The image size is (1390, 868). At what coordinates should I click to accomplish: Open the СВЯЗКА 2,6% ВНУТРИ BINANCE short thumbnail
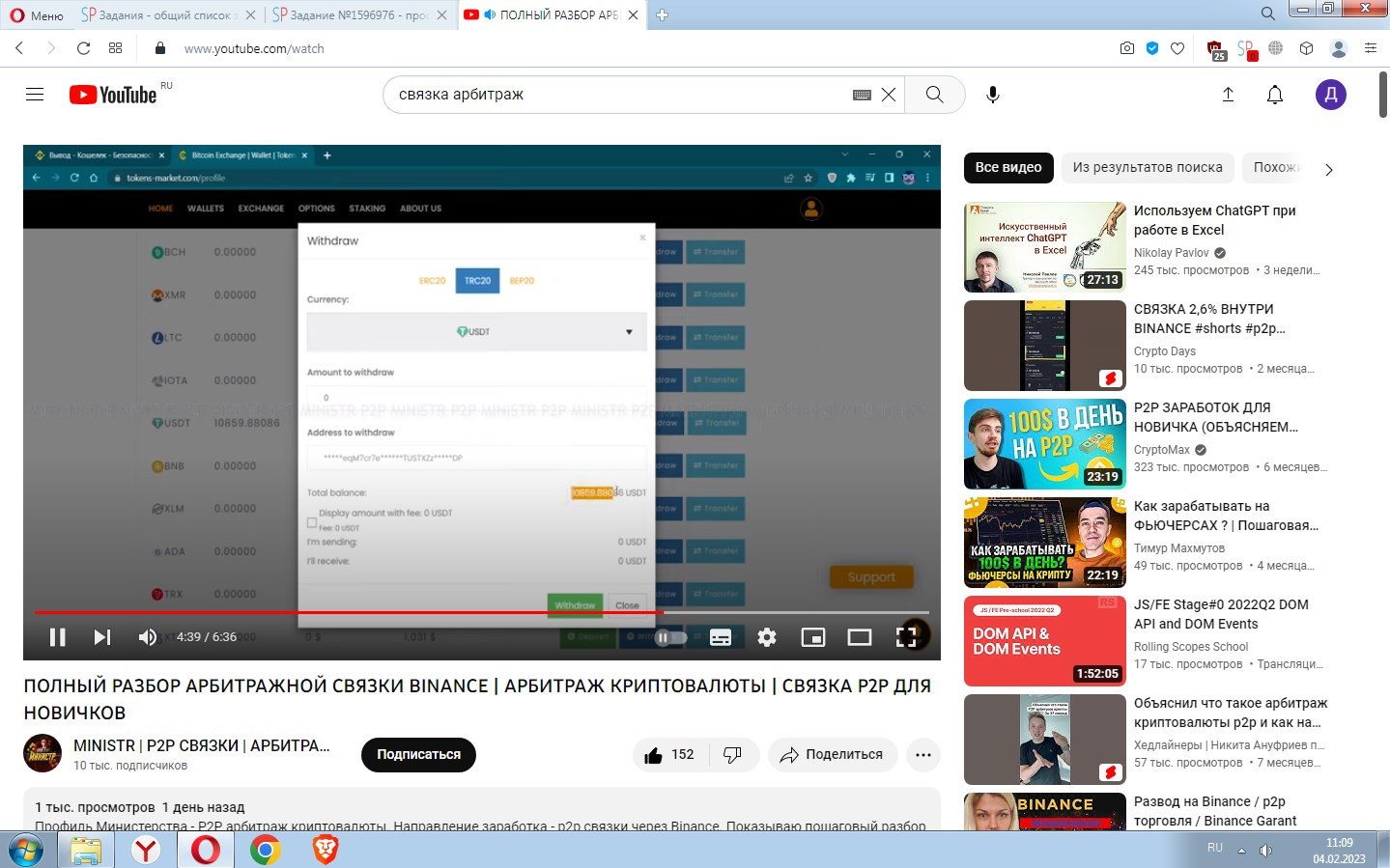coord(1045,346)
